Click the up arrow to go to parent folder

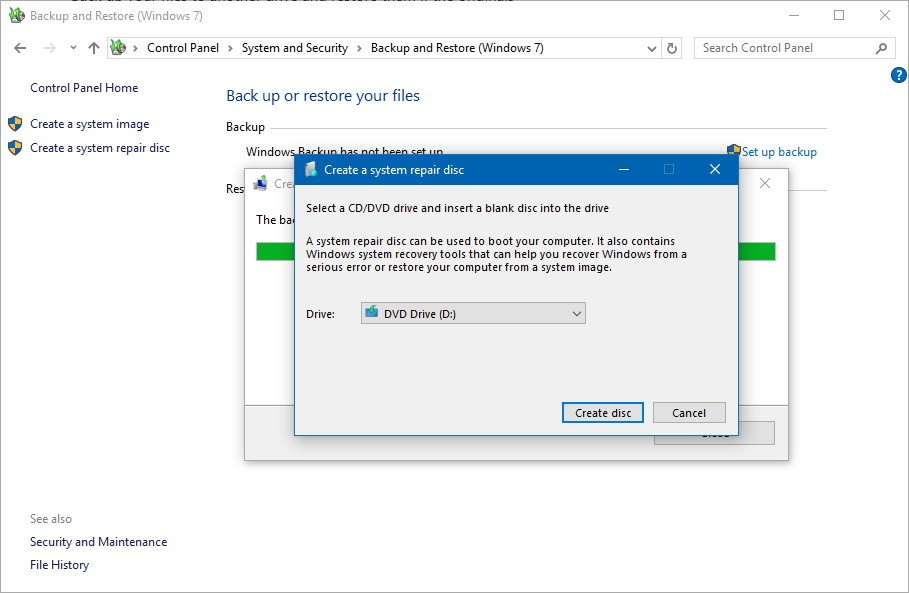tap(93, 47)
